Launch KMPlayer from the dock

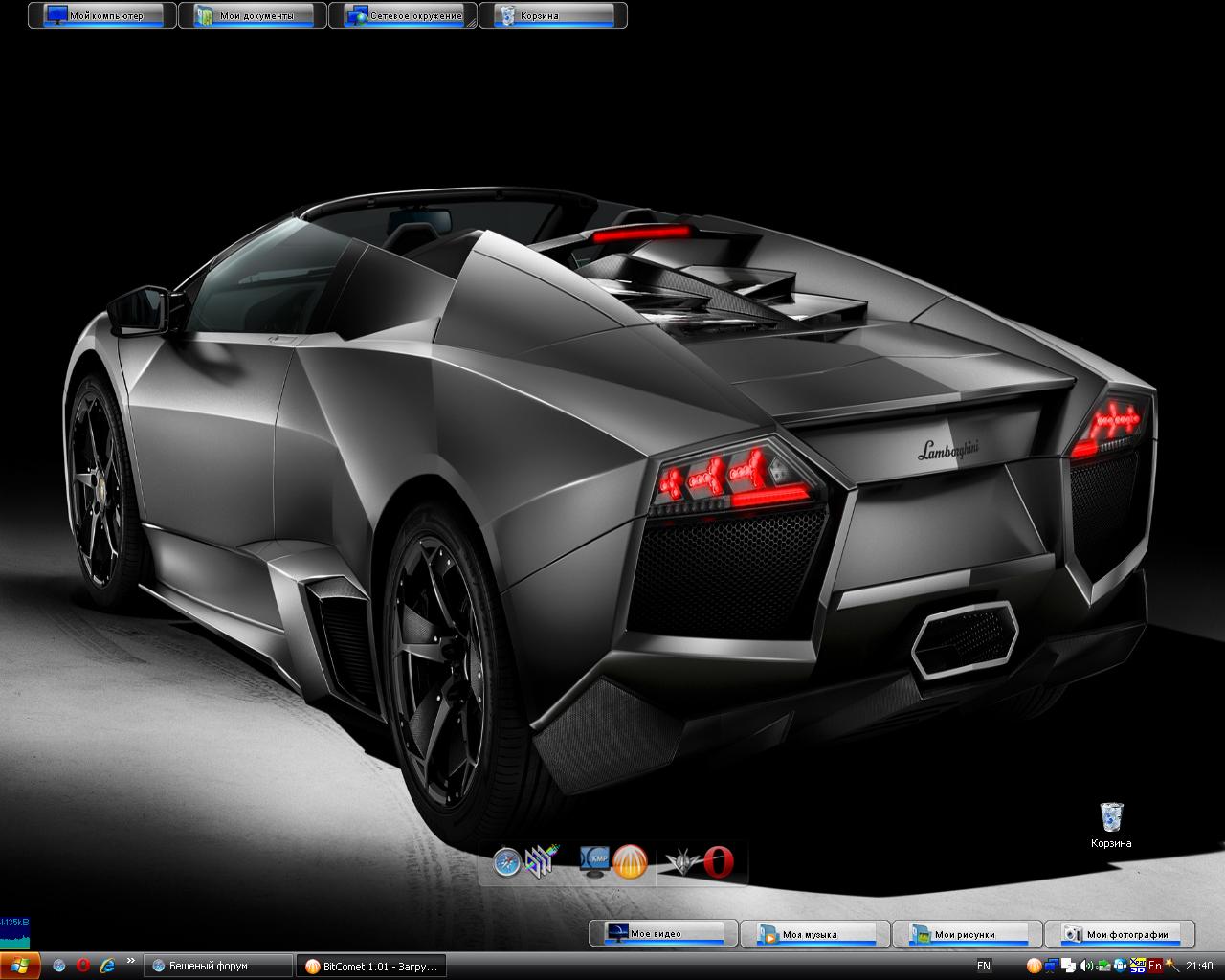[596, 862]
